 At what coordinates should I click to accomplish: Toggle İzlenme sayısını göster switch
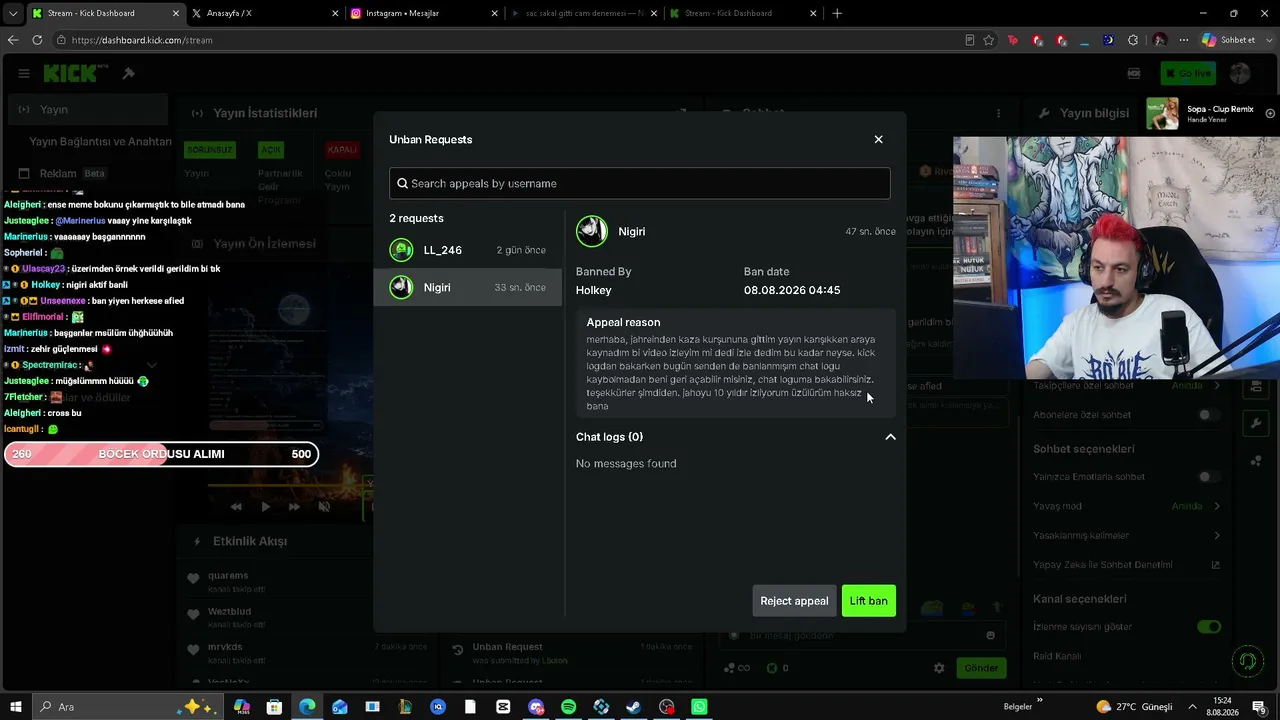1209,627
